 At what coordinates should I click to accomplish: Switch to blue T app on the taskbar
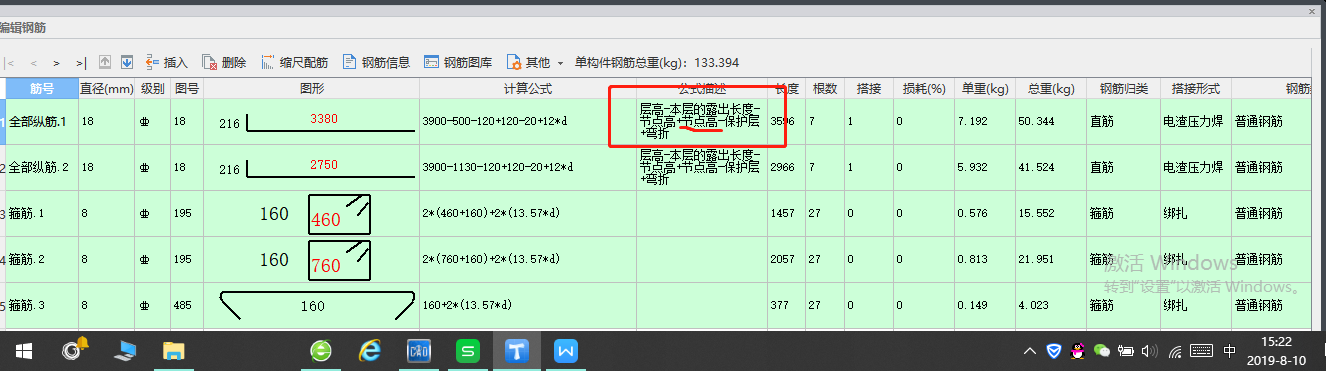pyautogui.click(x=517, y=351)
